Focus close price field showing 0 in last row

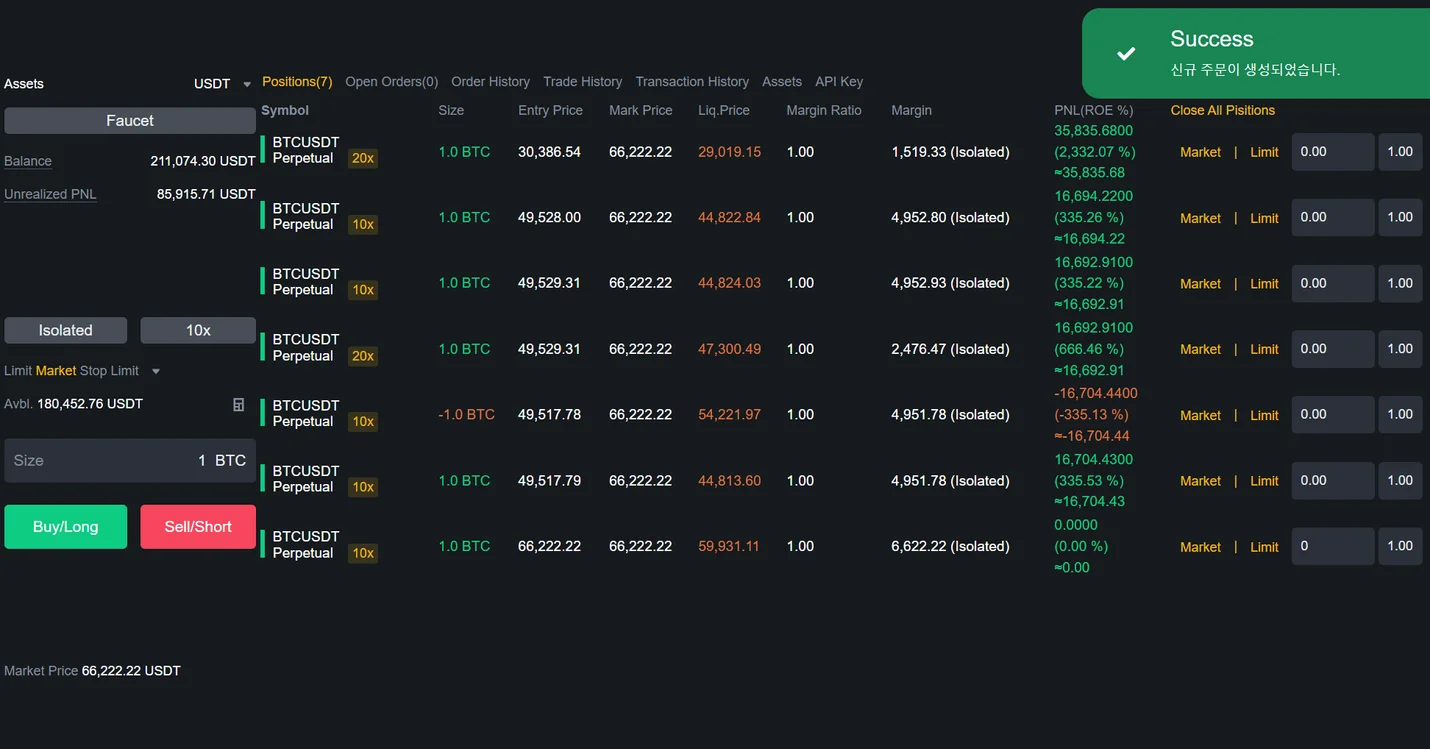click(x=1333, y=547)
